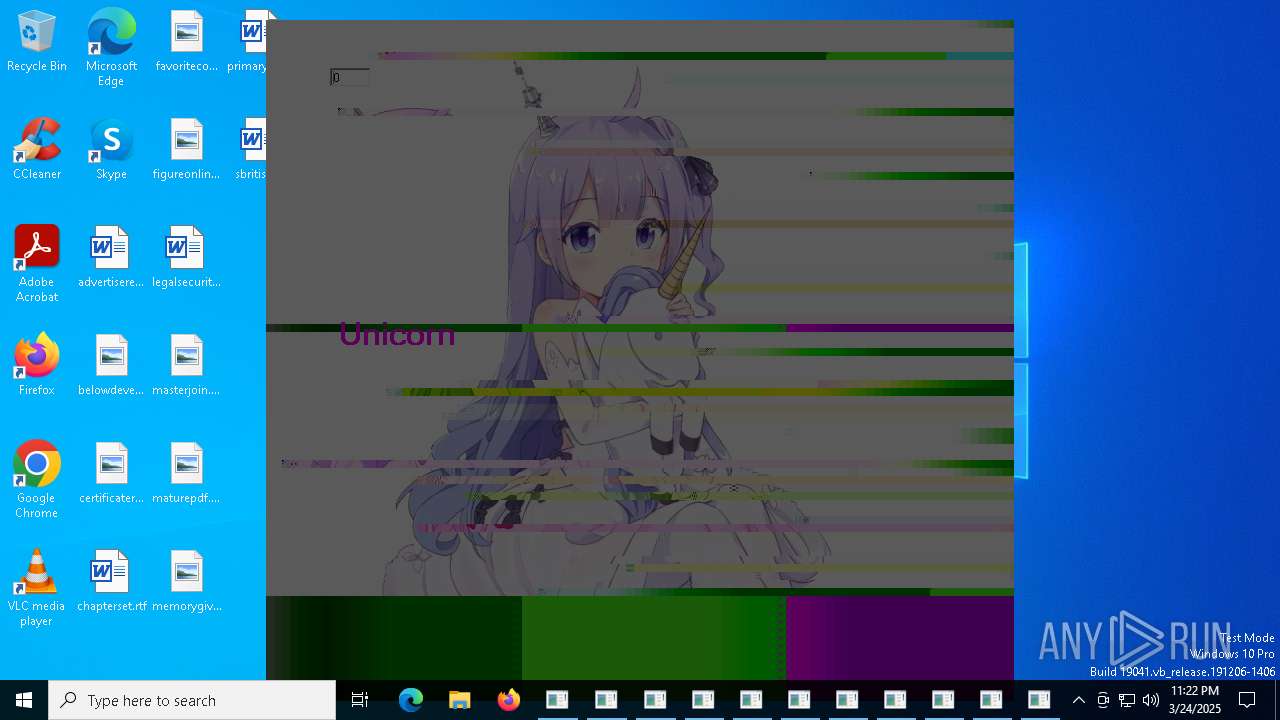Select the certificater... image file

tap(111, 474)
